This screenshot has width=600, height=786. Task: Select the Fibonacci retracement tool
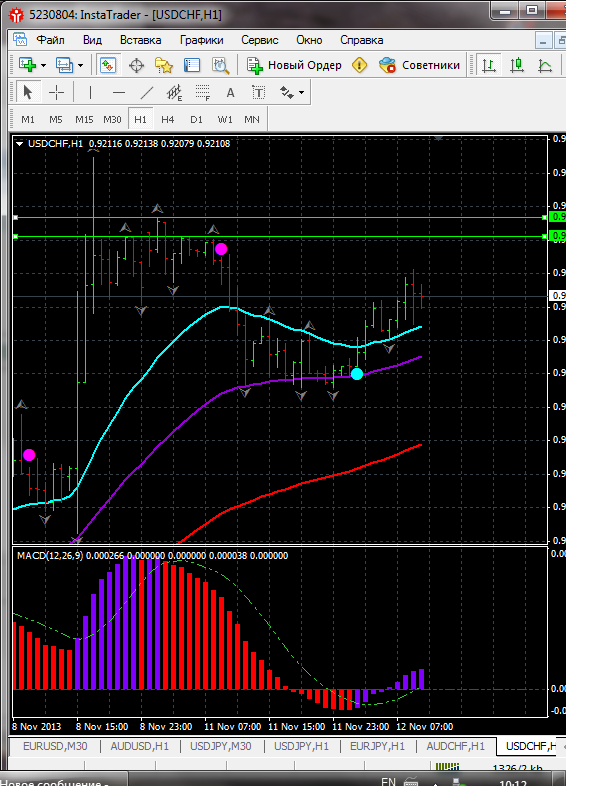tap(203, 92)
